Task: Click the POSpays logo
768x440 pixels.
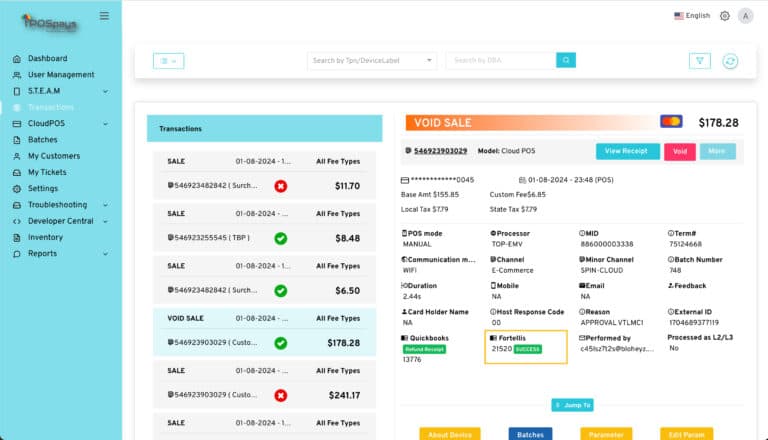Action: click(x=49, y=23)
